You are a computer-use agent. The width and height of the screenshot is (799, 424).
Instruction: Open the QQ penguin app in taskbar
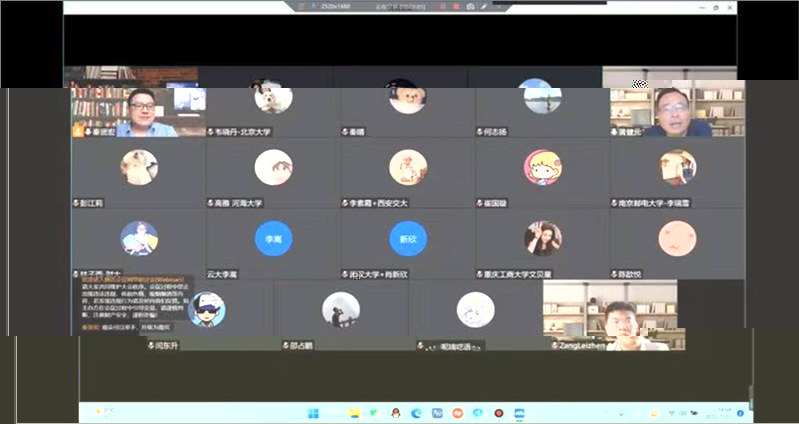coord(396,413)
